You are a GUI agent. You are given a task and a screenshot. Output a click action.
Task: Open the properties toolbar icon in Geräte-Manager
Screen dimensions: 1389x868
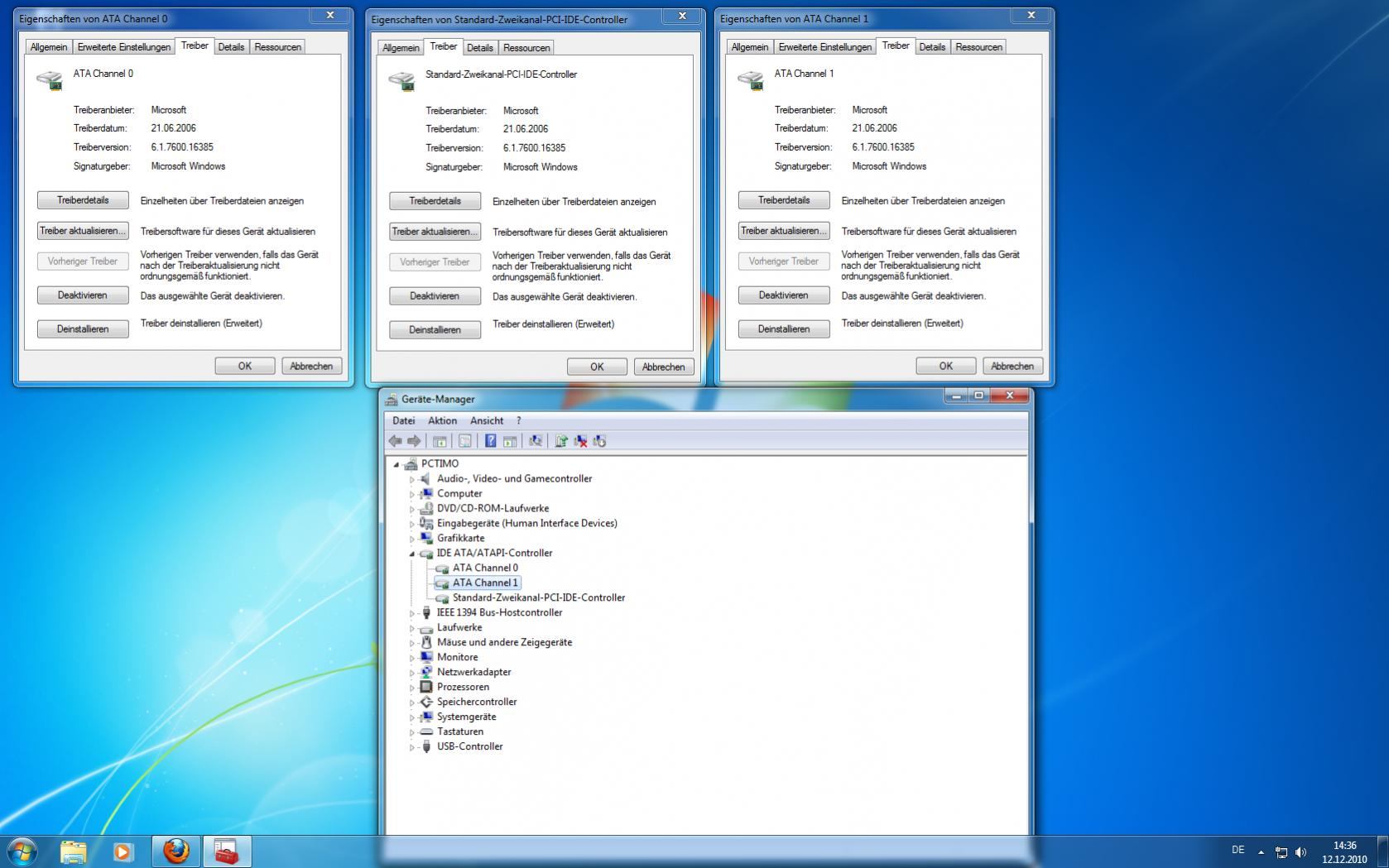pos(465,441)
